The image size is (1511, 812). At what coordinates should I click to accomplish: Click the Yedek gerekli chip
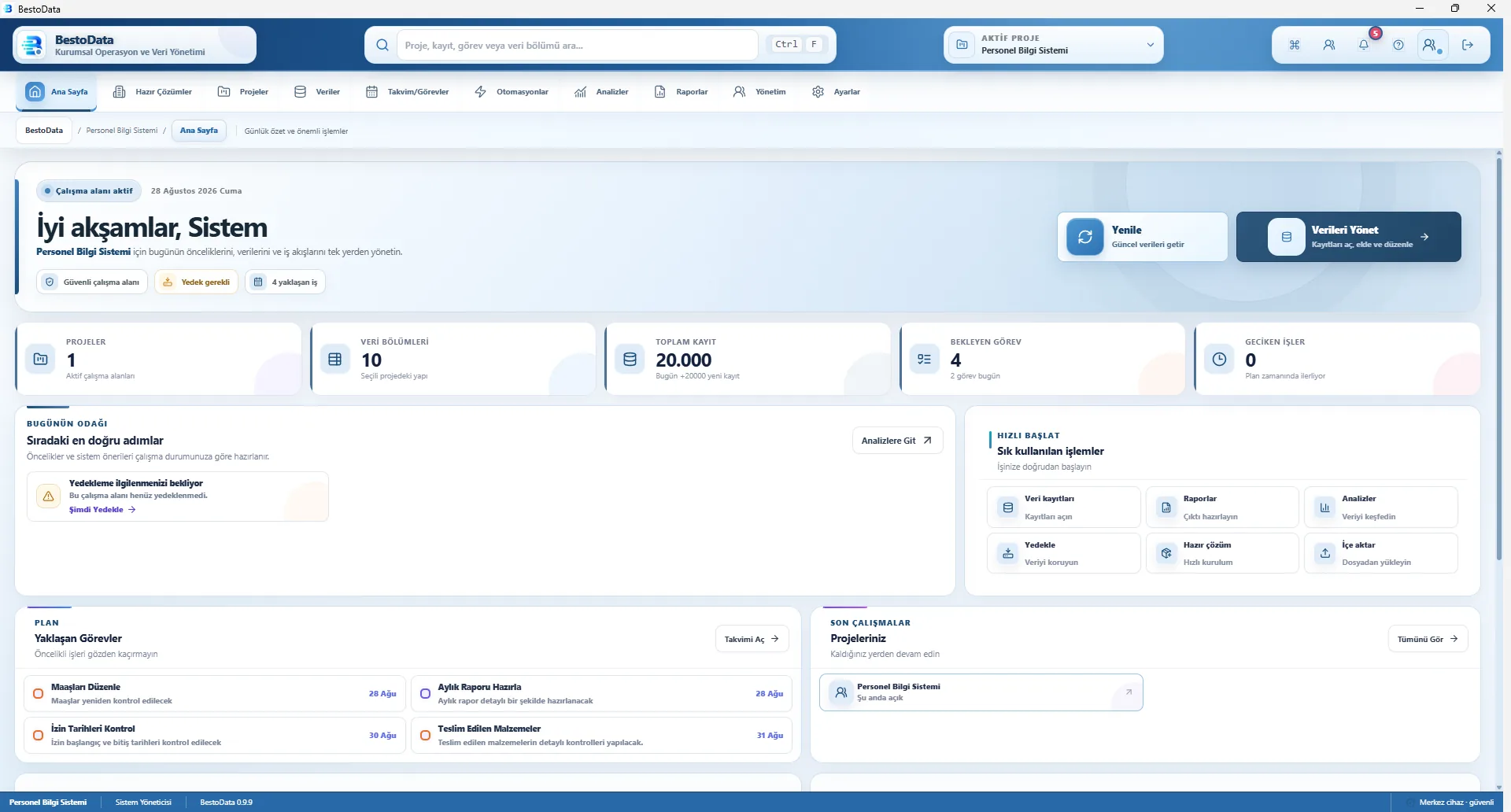pyautogui.click(x=197, y=282)
